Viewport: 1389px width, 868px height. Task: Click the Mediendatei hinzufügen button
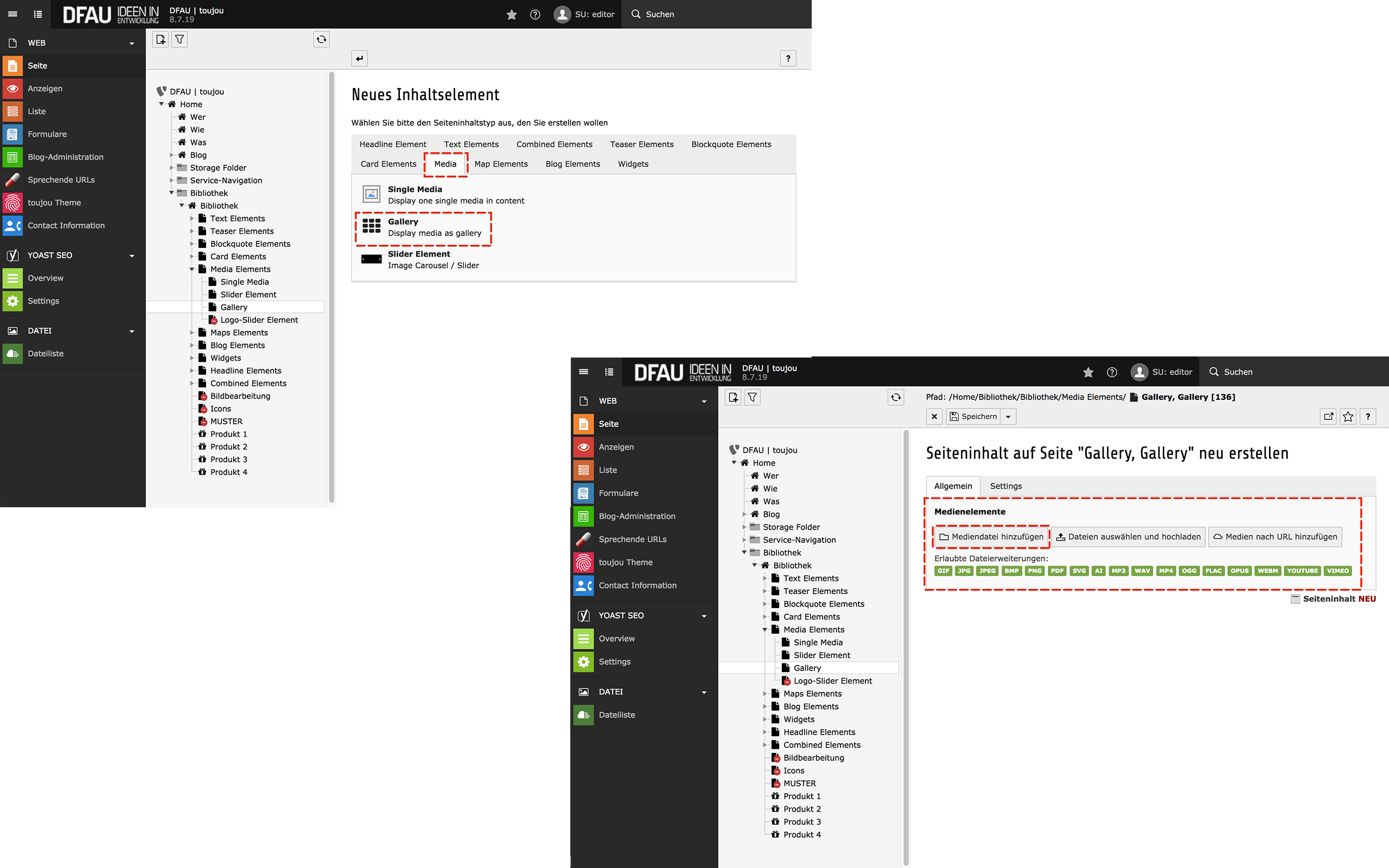(991, 537)
